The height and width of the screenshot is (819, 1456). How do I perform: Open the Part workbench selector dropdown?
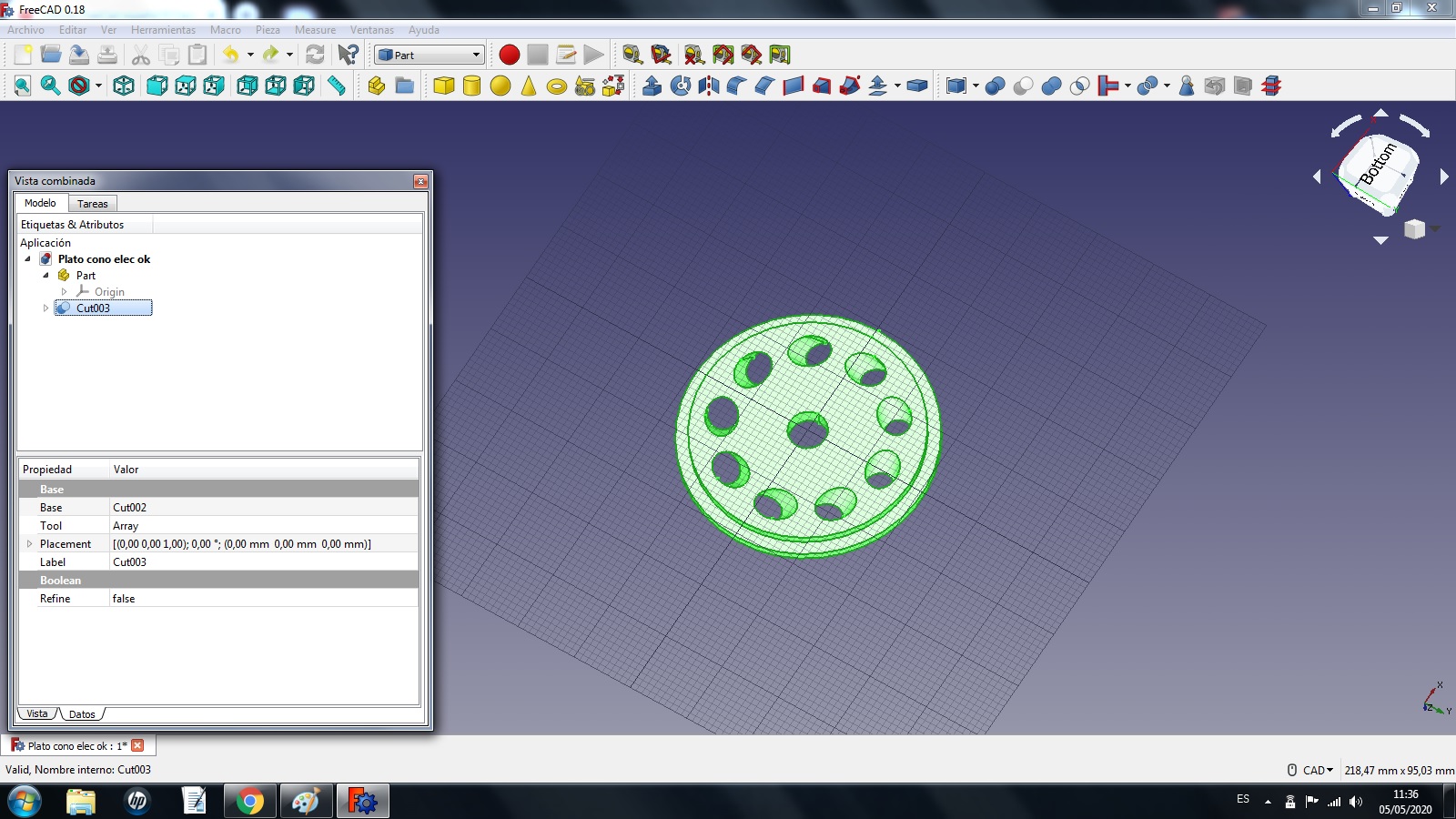coord(430,55)
